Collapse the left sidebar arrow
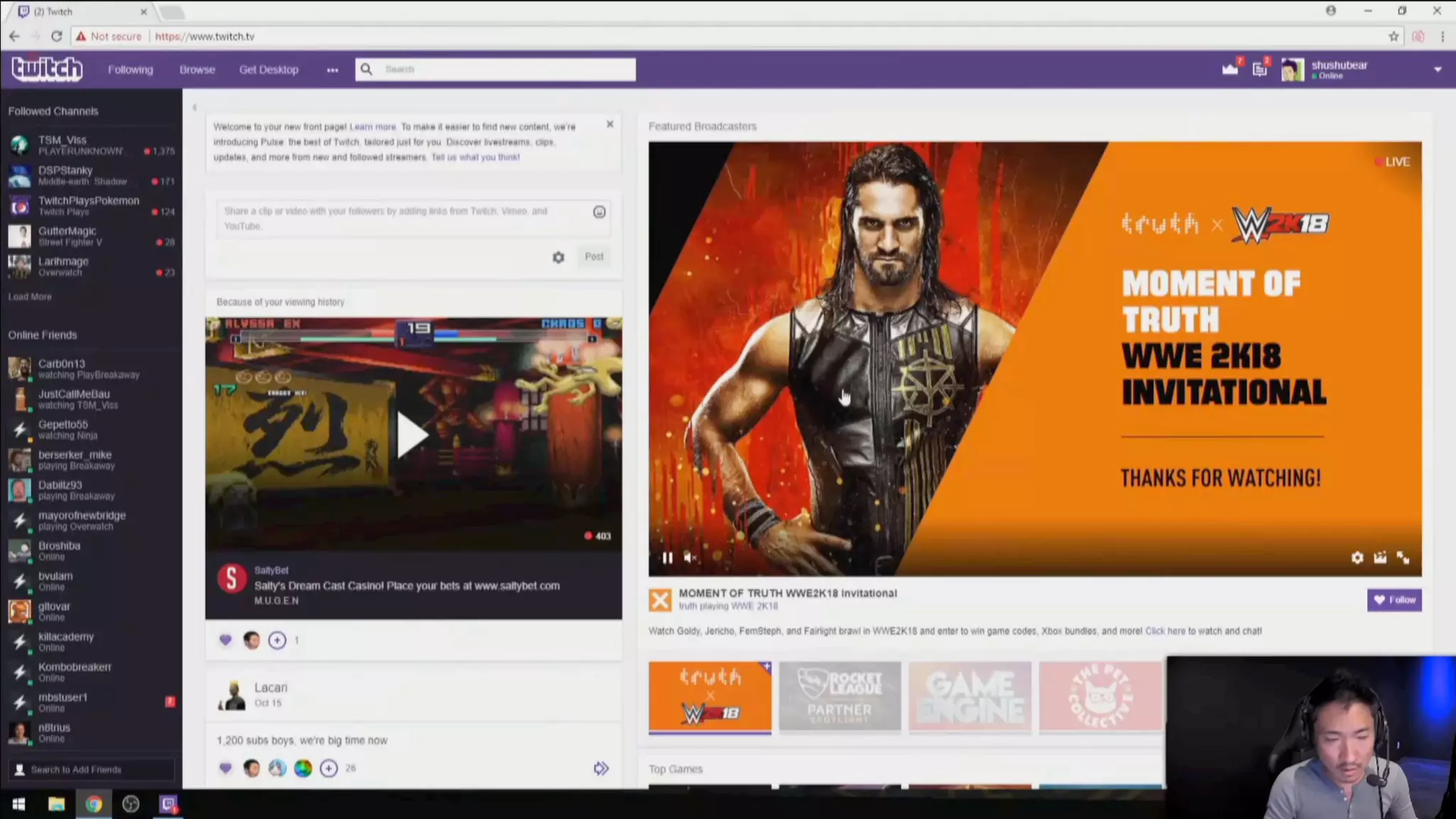The width and height of the screenshot is (1456, 819). point(194,108)
